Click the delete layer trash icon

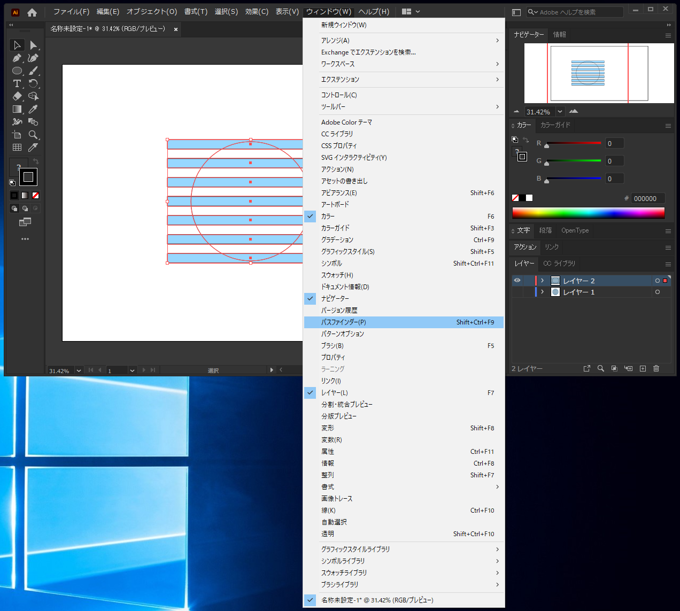(656, 369)
